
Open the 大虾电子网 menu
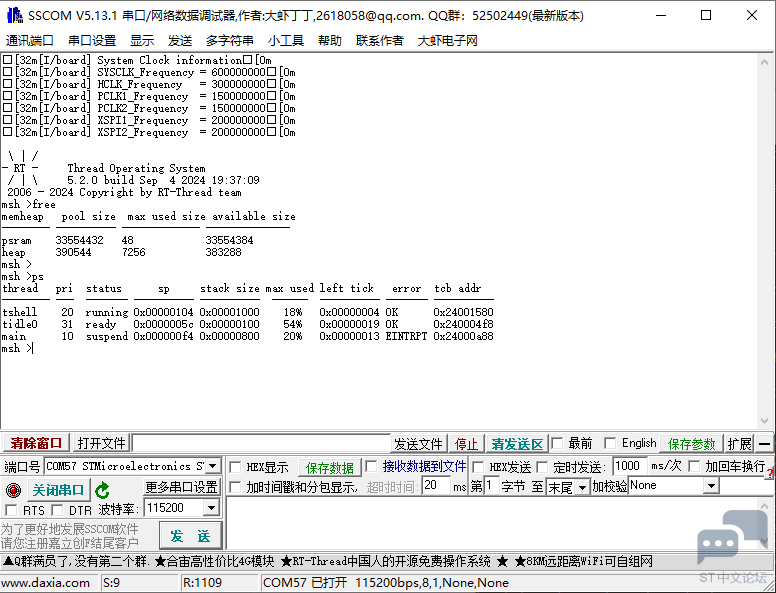pyautogui.click(x=447, y=41)
